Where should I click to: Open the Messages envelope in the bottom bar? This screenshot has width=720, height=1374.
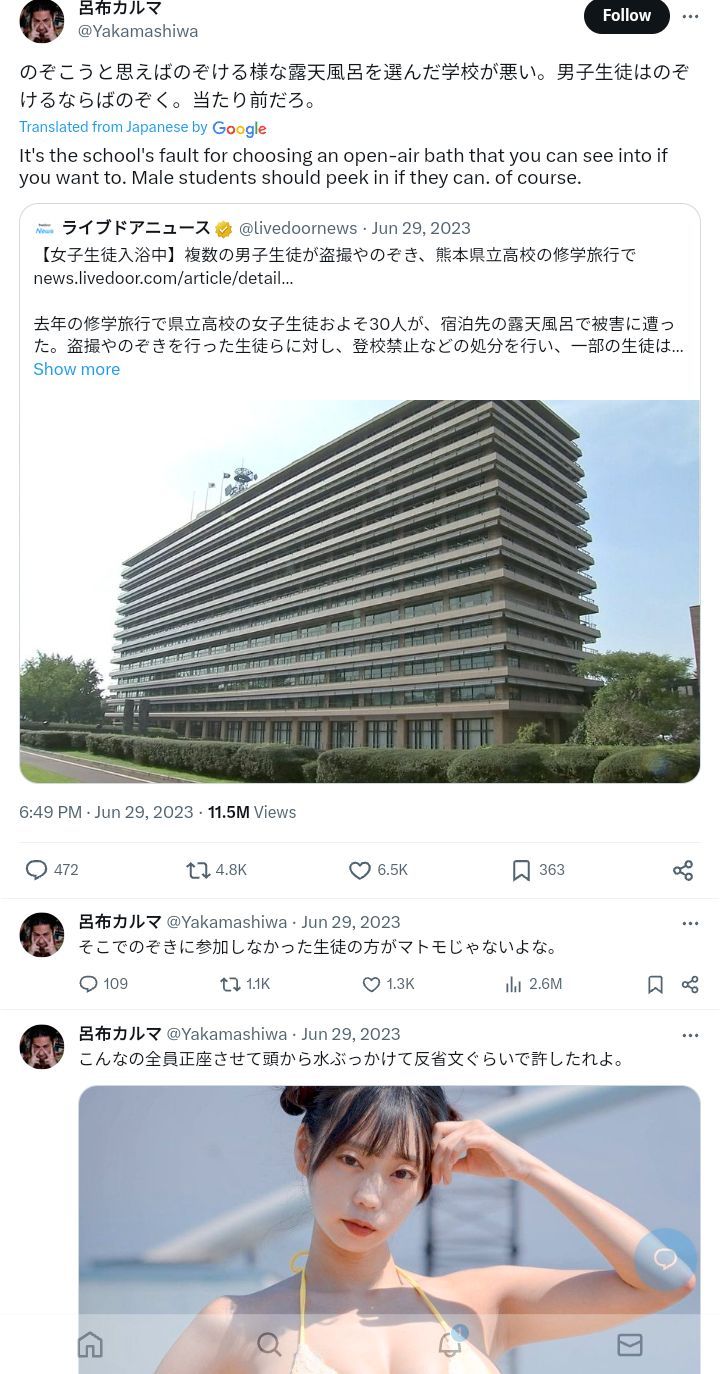tap(630, 1344)
